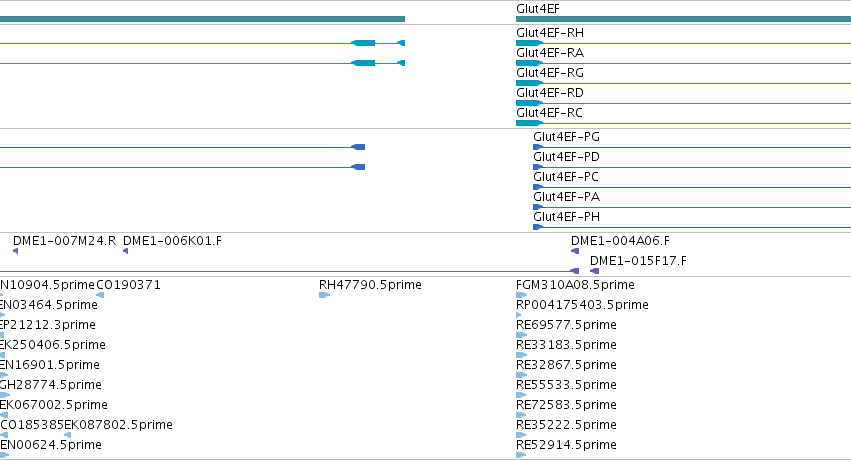
Task: Click the Glut4EF gene label
Action: pos(537,9)
